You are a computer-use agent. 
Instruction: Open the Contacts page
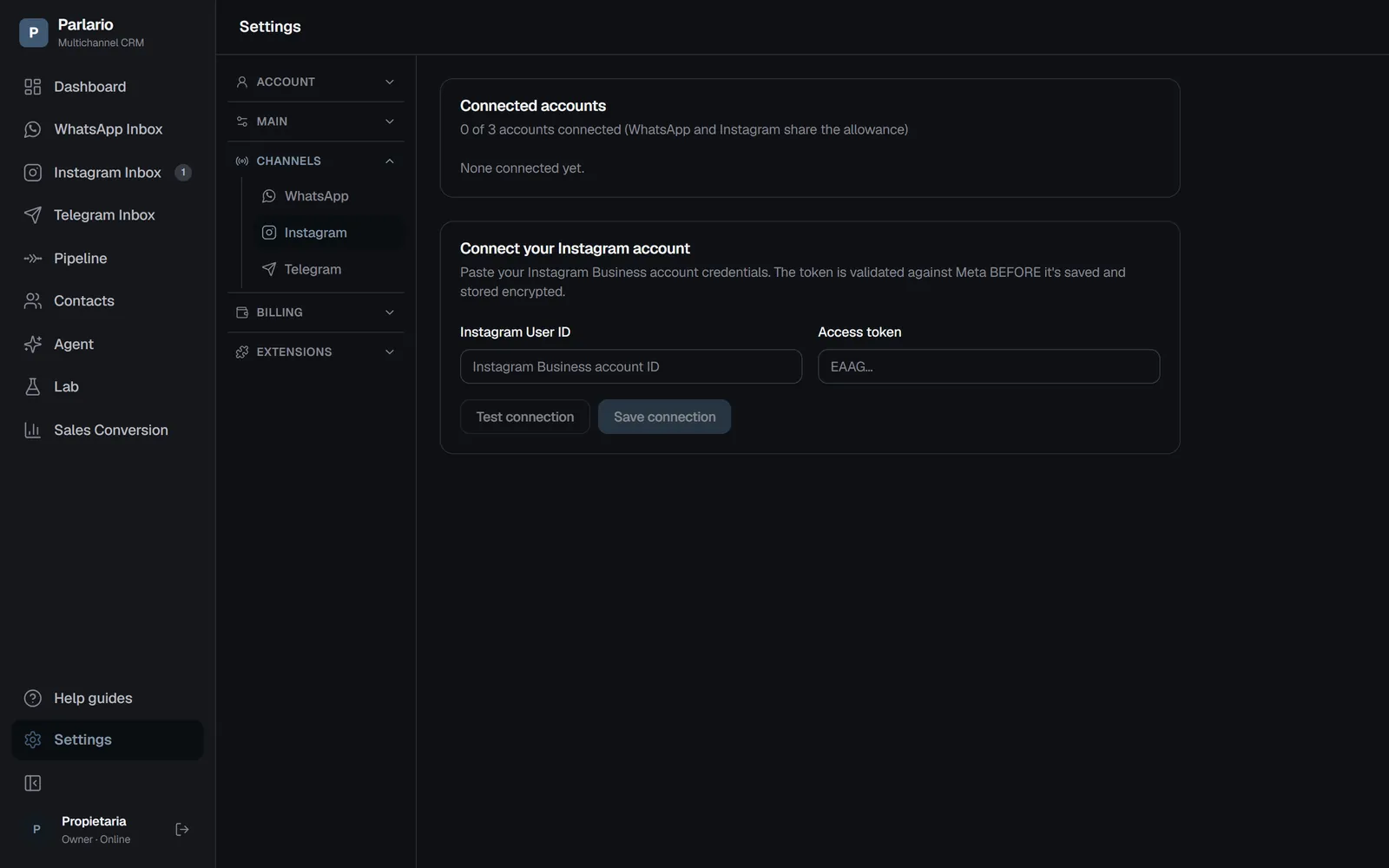click(108, 301)
